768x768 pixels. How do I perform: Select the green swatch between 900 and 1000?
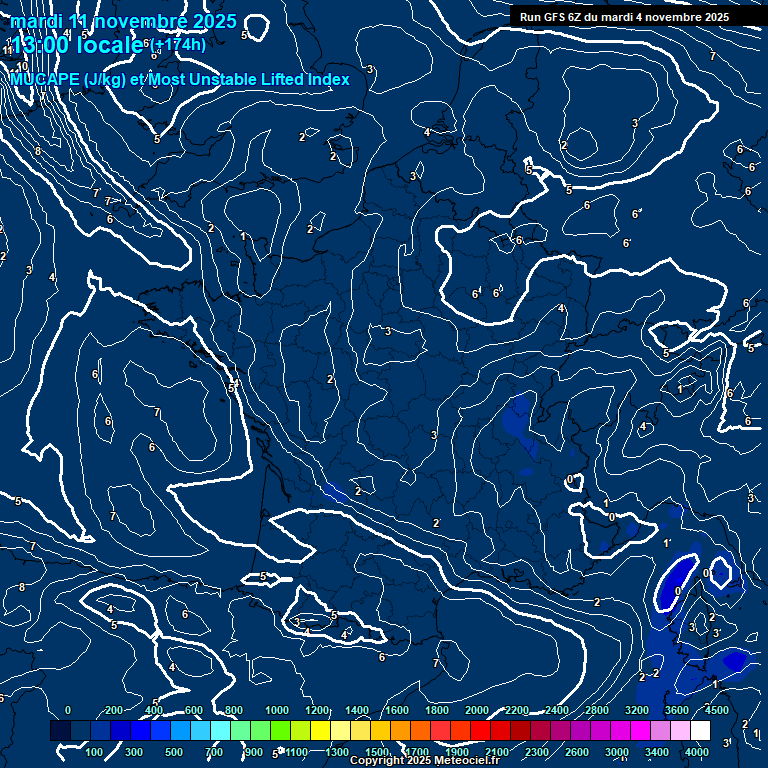coord(261,730)
